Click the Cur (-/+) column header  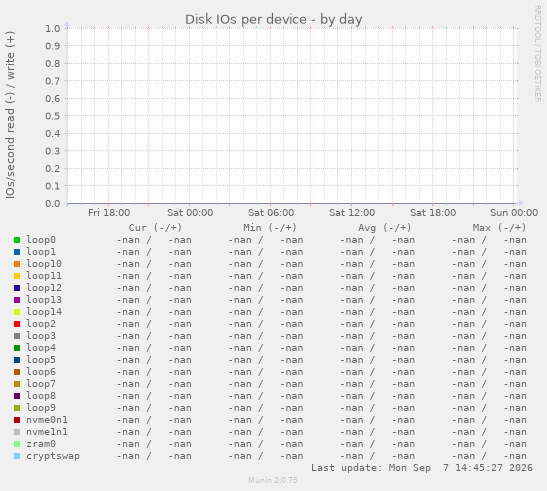tap(156, 228)
